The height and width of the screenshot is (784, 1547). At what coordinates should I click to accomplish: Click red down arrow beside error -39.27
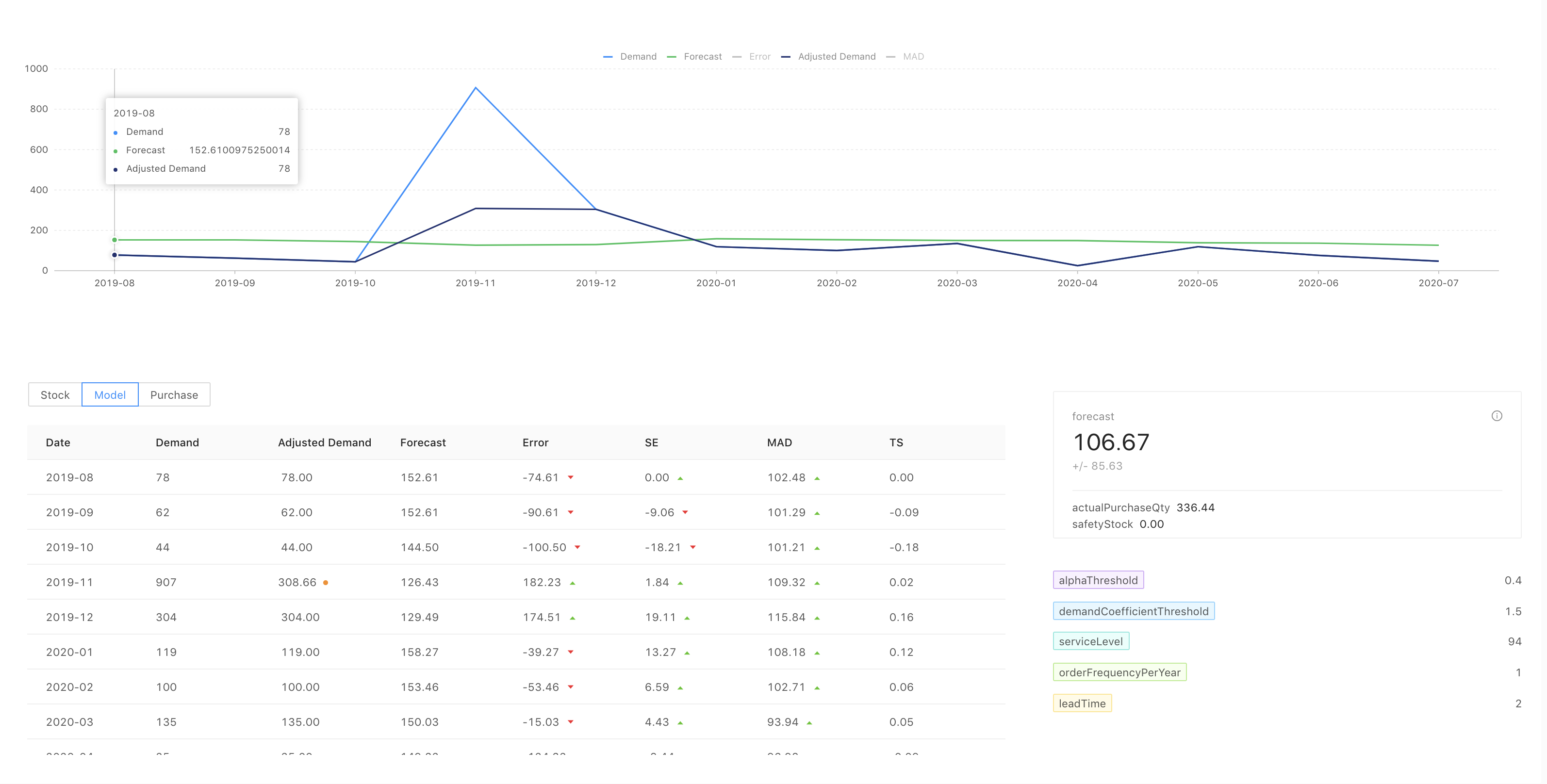(571, 652)
